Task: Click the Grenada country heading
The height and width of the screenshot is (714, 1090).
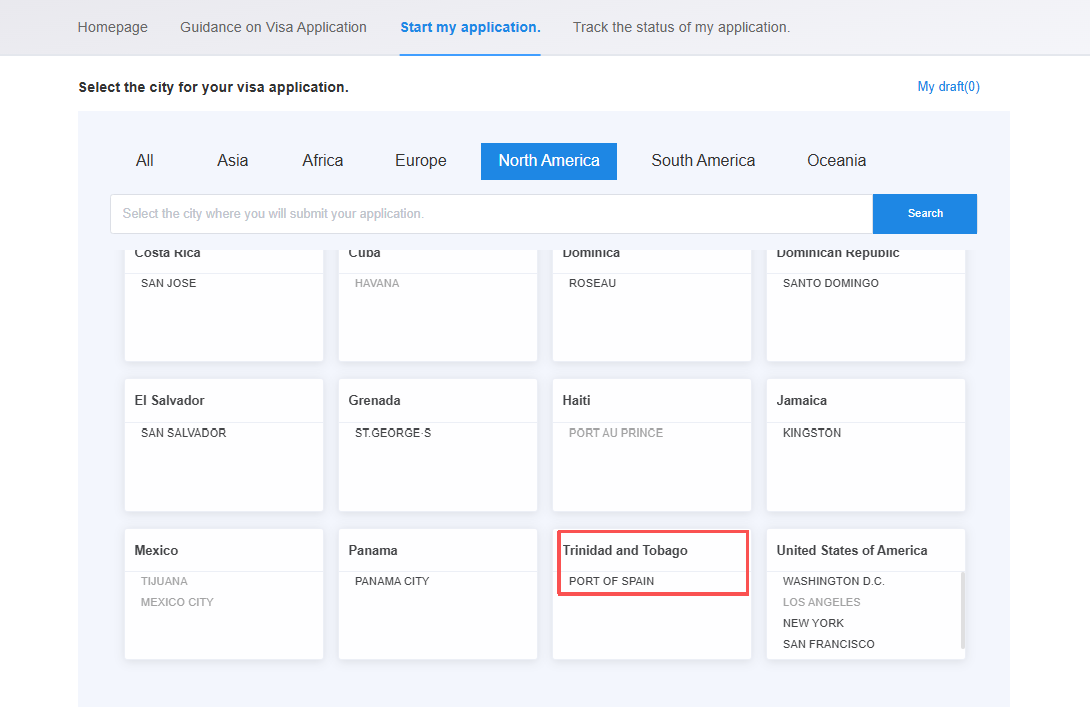Action: tap(374, 400)
